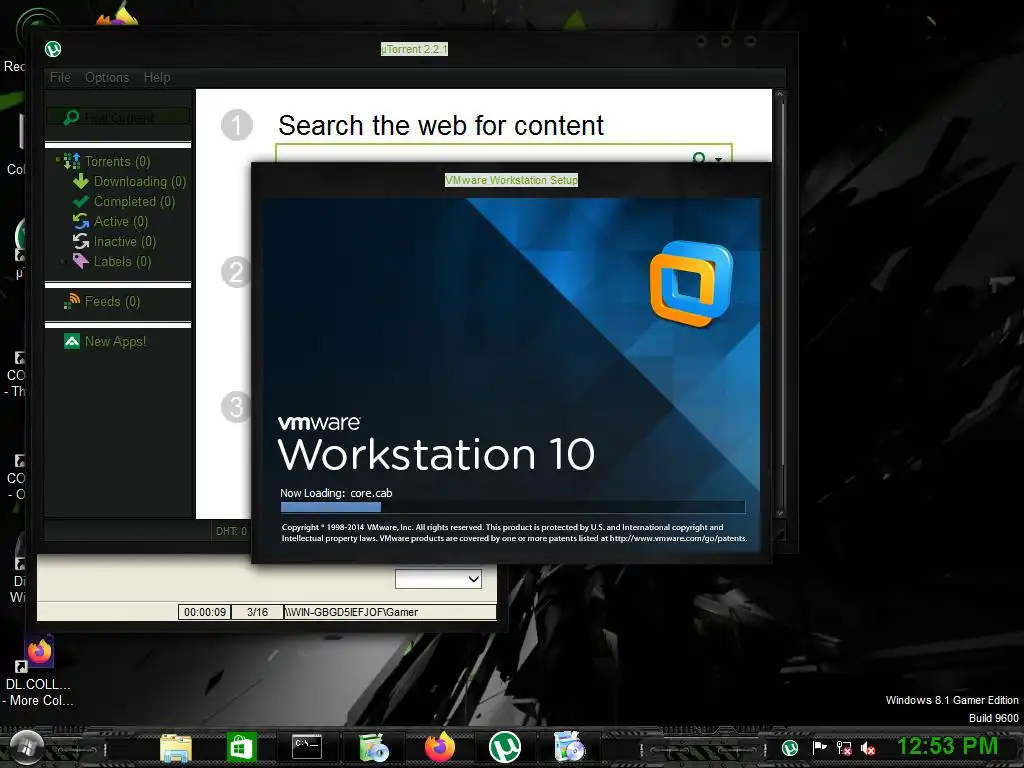Click the VMware Workstation Setup title
Image resolution: width=1024 pixels, height=768 pixels.
[x=511, y=180]
